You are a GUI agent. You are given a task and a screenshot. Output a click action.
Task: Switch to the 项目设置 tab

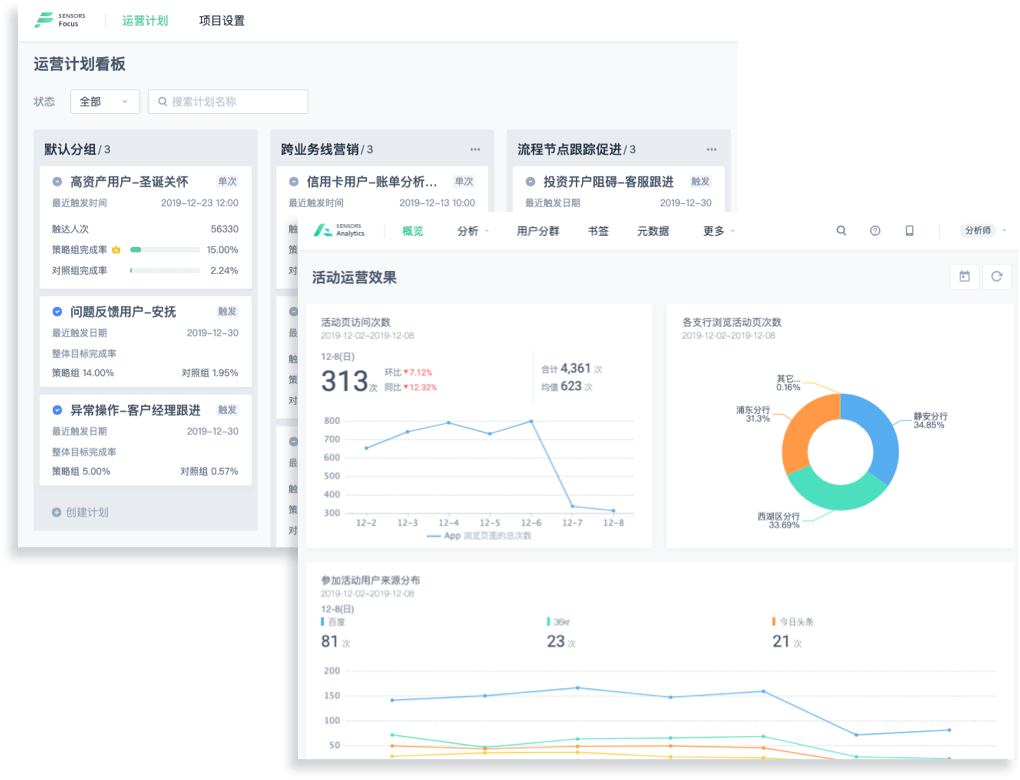[221, 20]
